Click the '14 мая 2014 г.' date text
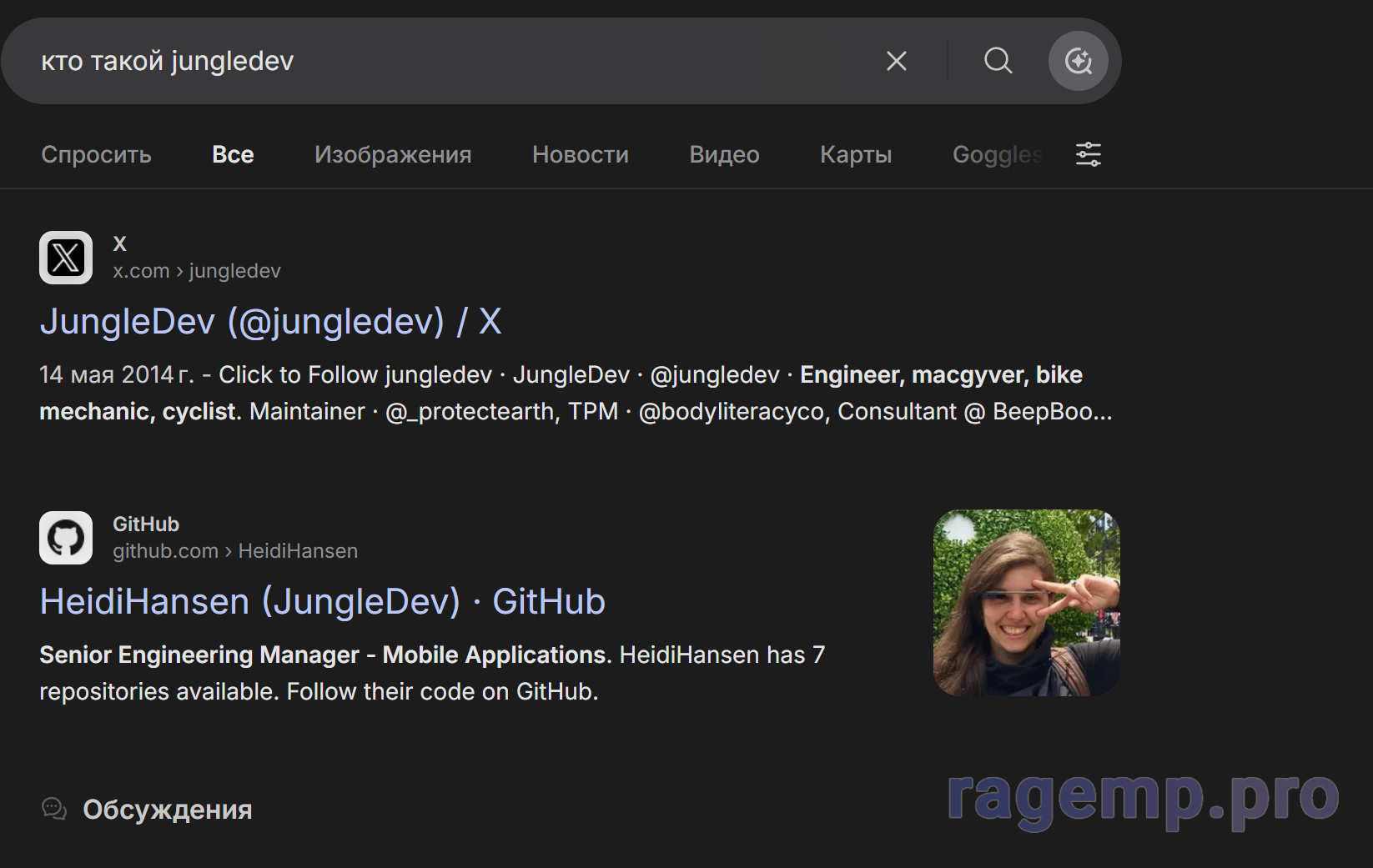Screen dimensions: 1373x868 coord(116,375)
